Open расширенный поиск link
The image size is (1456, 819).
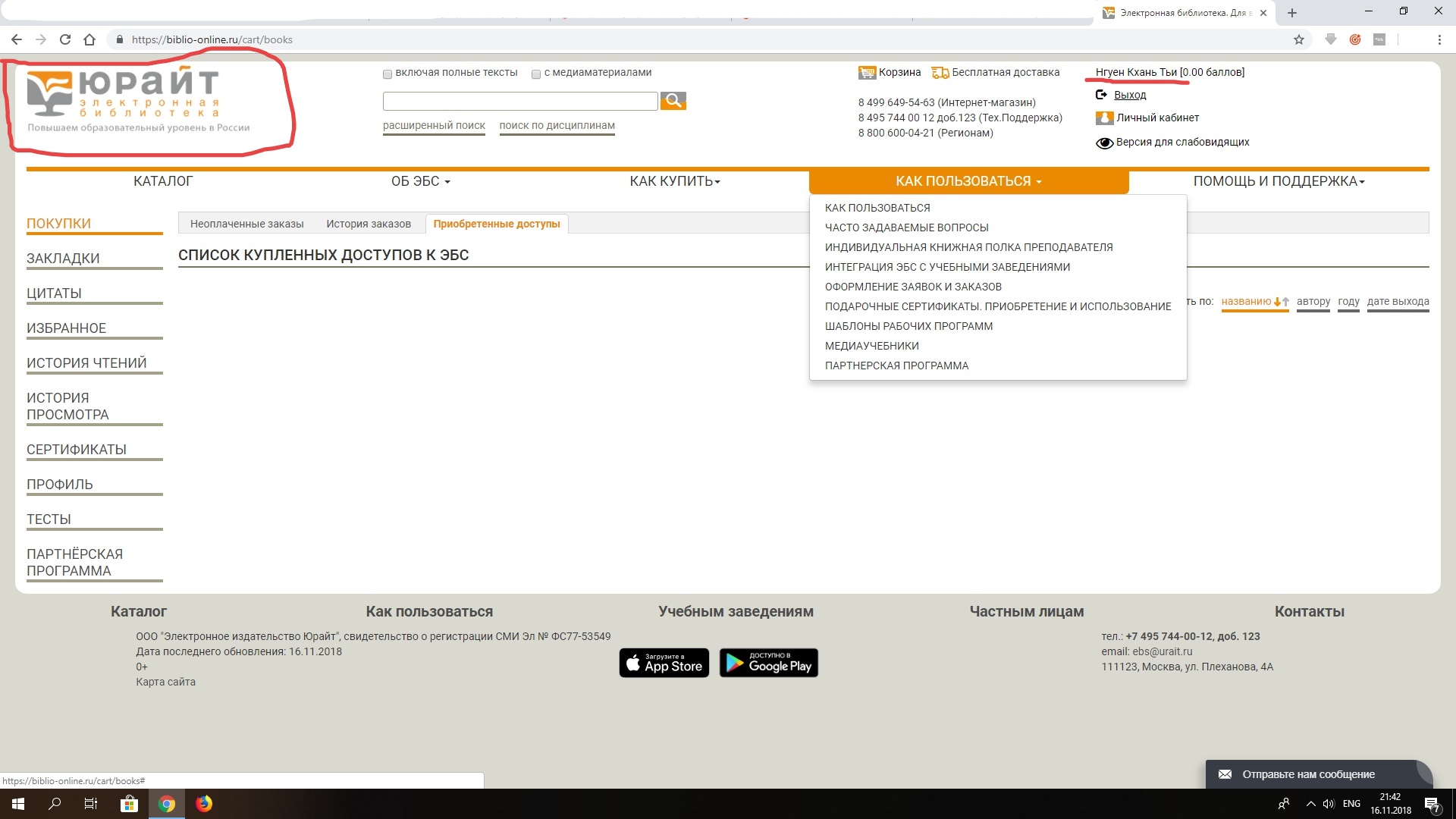coord(434,126)
